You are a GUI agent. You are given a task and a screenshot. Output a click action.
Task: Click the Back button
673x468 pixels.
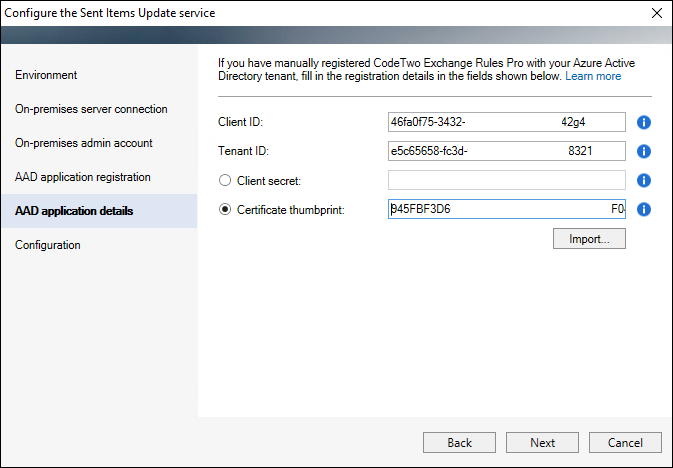(x=459, y=442)
